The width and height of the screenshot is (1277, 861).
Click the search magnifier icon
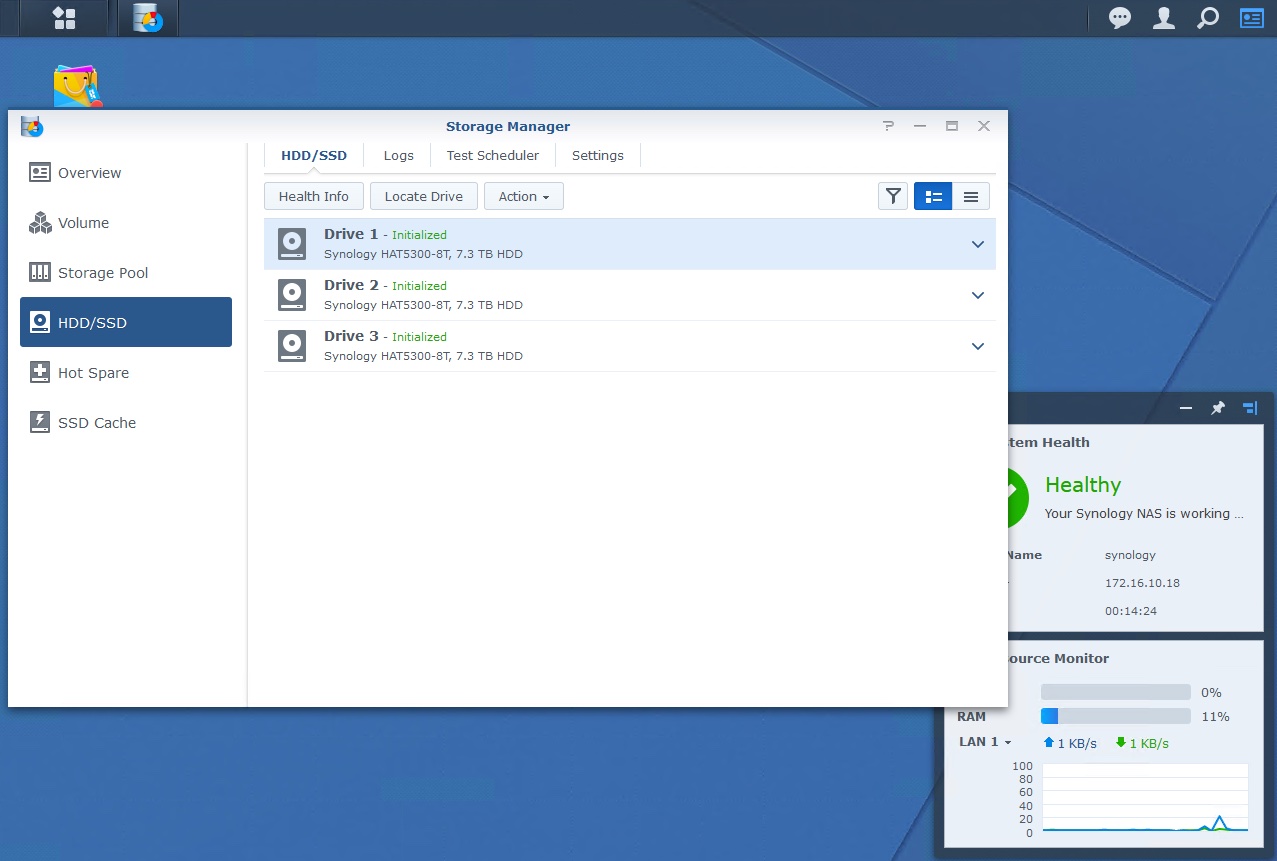click(x=1208, y=18)
